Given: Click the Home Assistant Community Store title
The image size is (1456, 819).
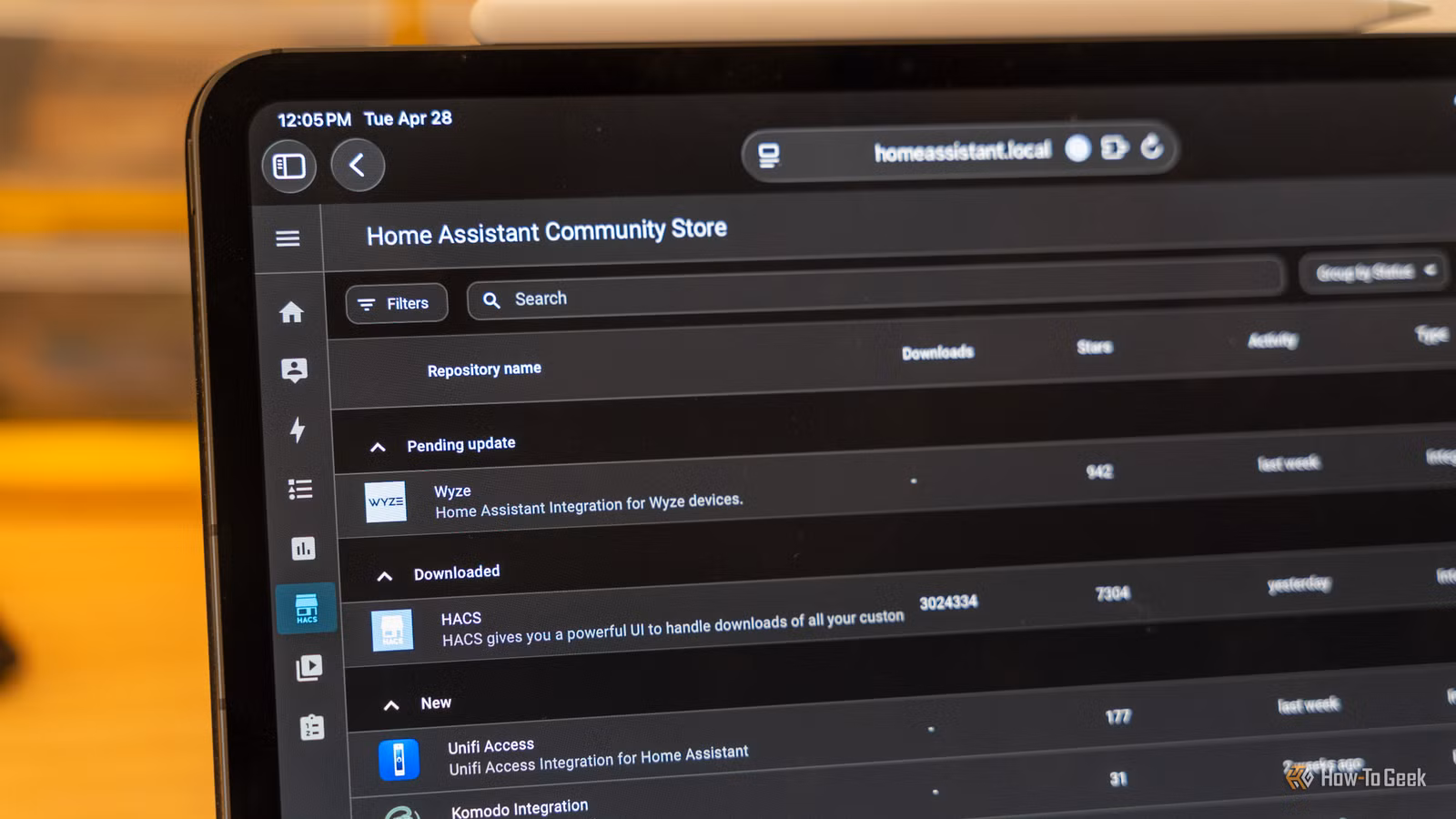Looking at the screenshot, I should pyautogui.click(x=546, y=232).
